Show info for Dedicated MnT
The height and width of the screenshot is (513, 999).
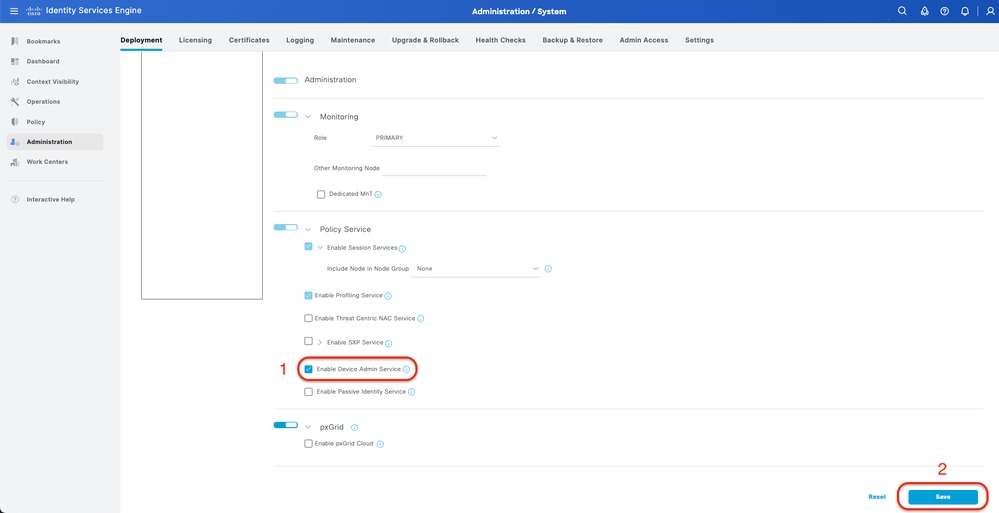(x=378, y=194)
